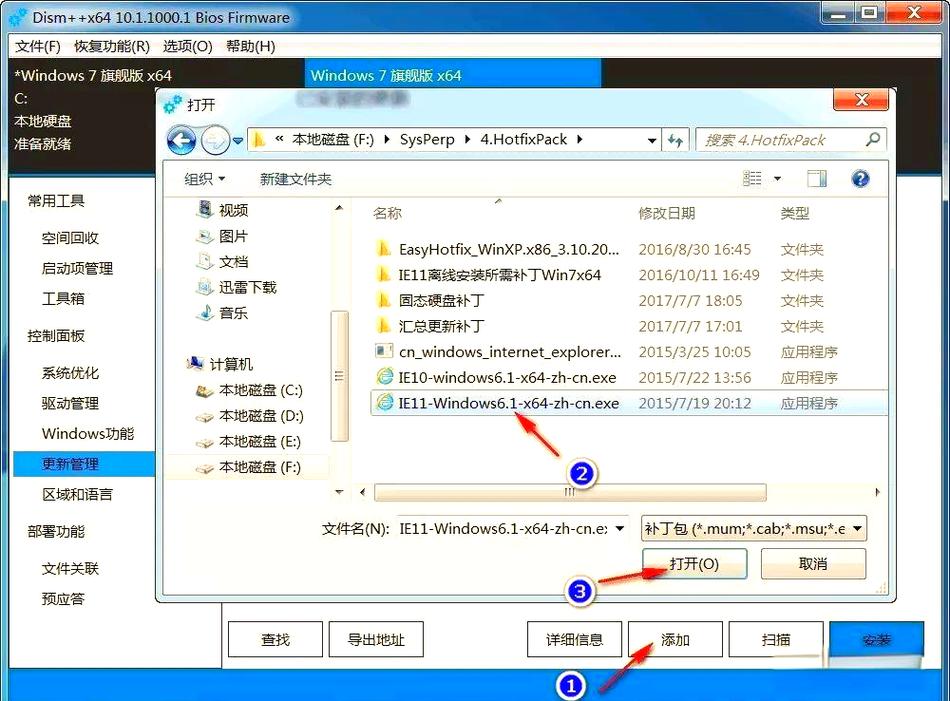Open the 补丁包 file type filter dropdown
The image size is (950, 701).
[x=754, y=528]
